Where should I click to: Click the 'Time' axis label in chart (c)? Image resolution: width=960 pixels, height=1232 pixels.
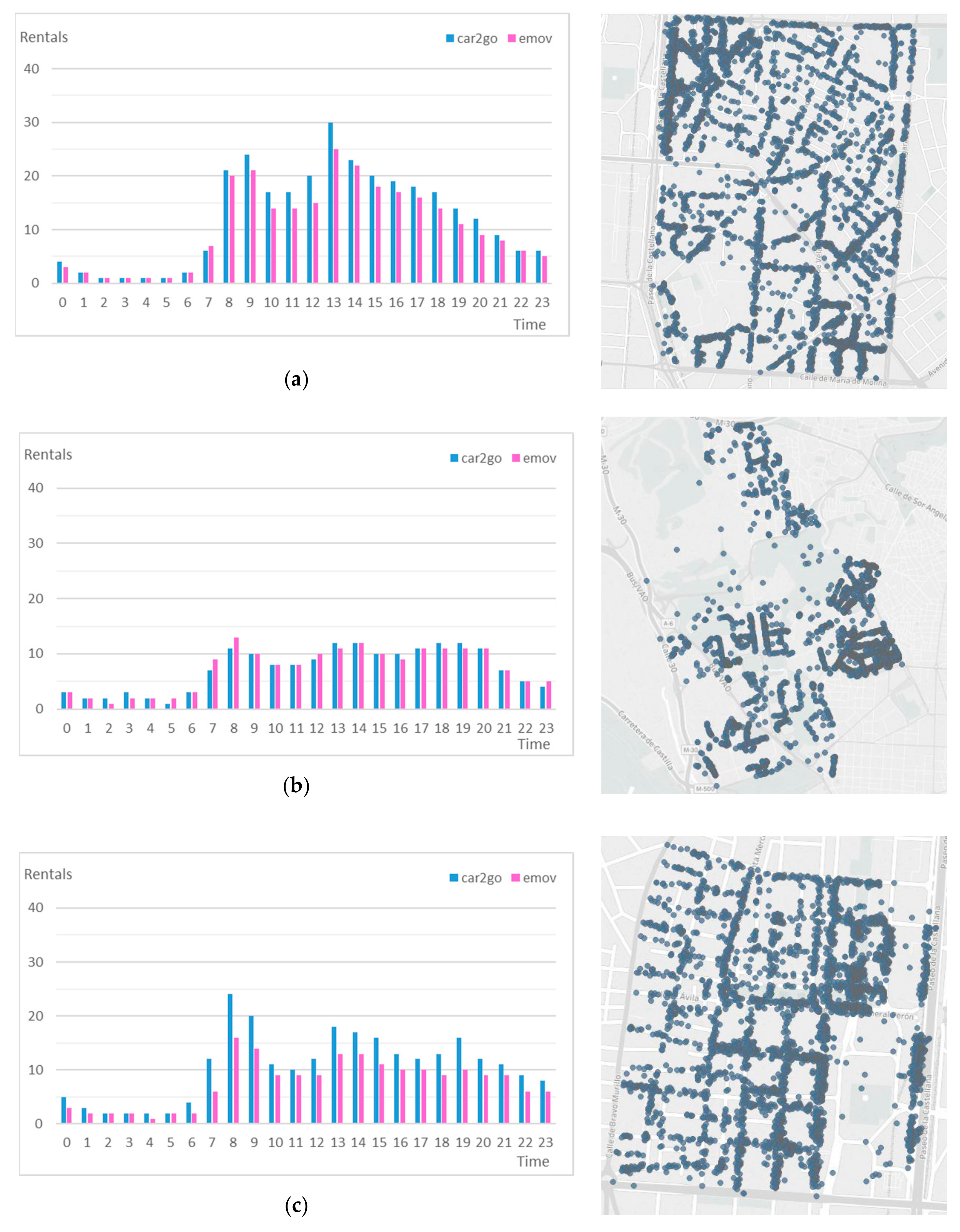(534, 1161)
